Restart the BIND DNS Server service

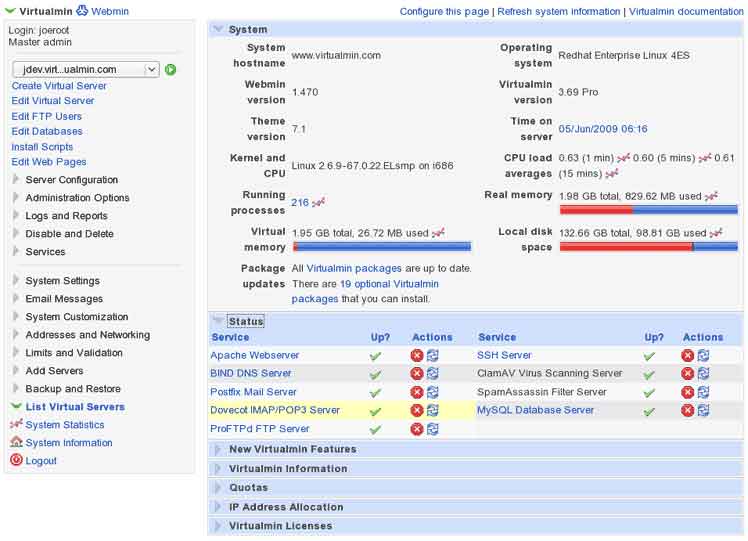(433, 374)
